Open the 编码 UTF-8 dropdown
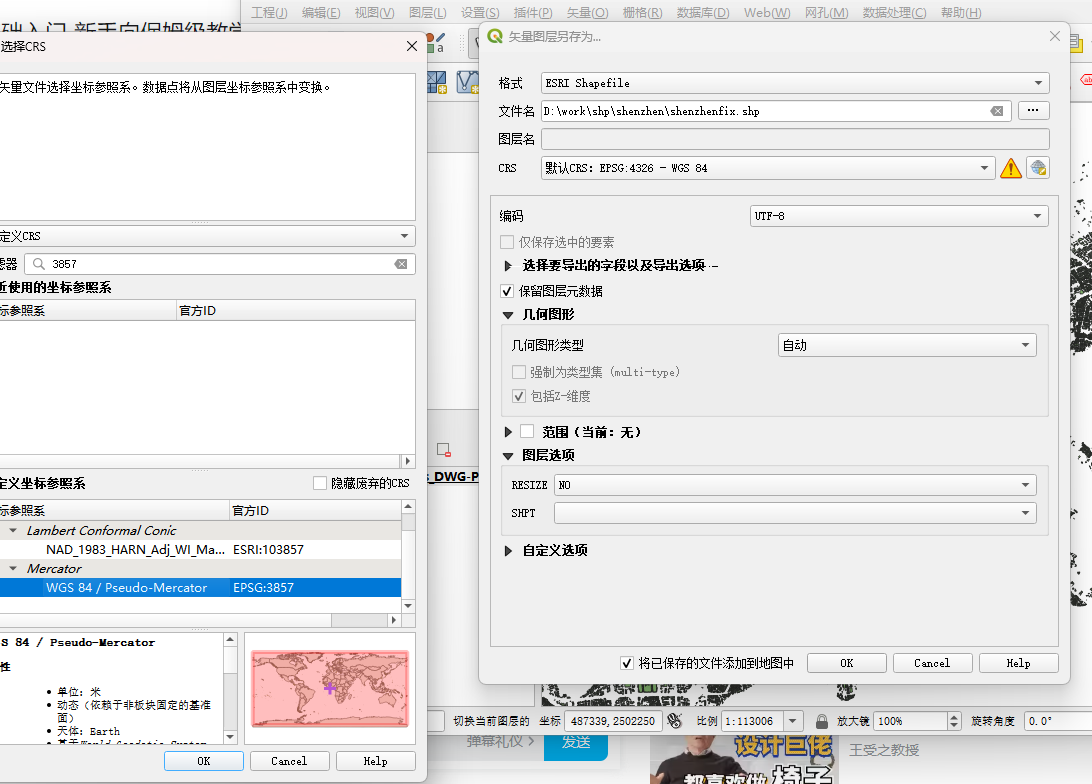 pyautogui.click(x=898, y=216)
